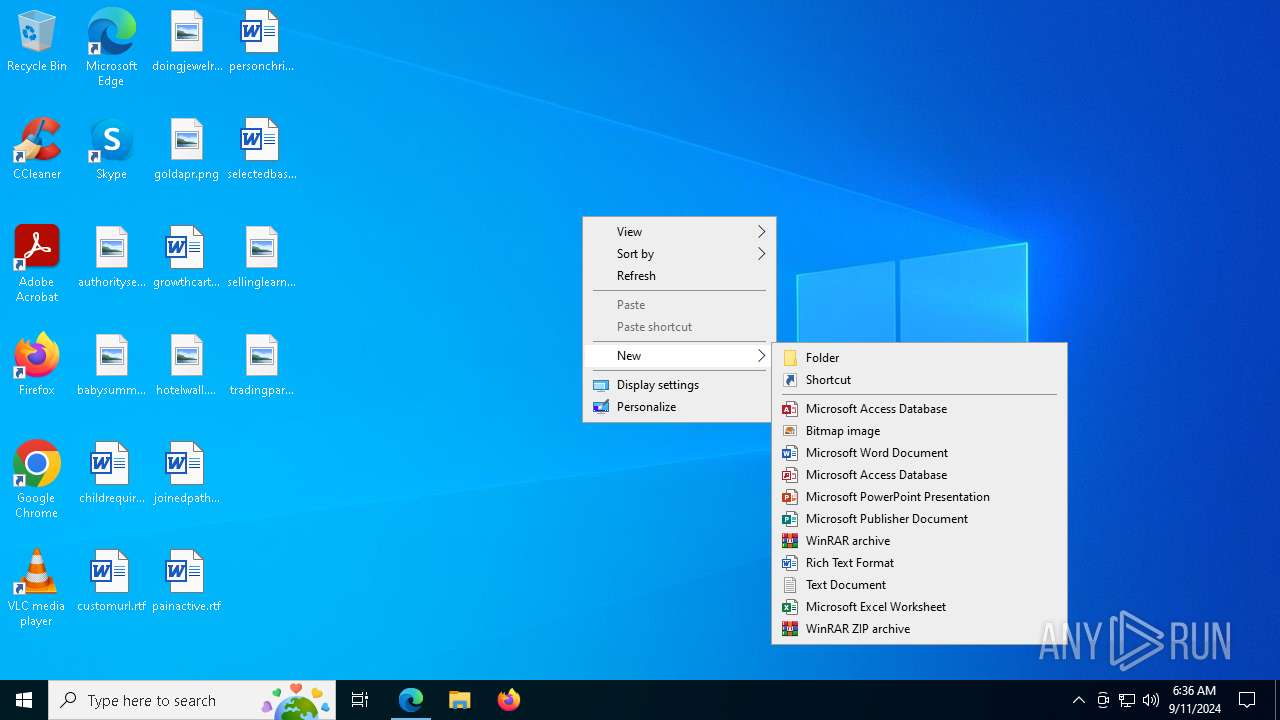Expand the Sort by submenu

[x=679, y=254]
